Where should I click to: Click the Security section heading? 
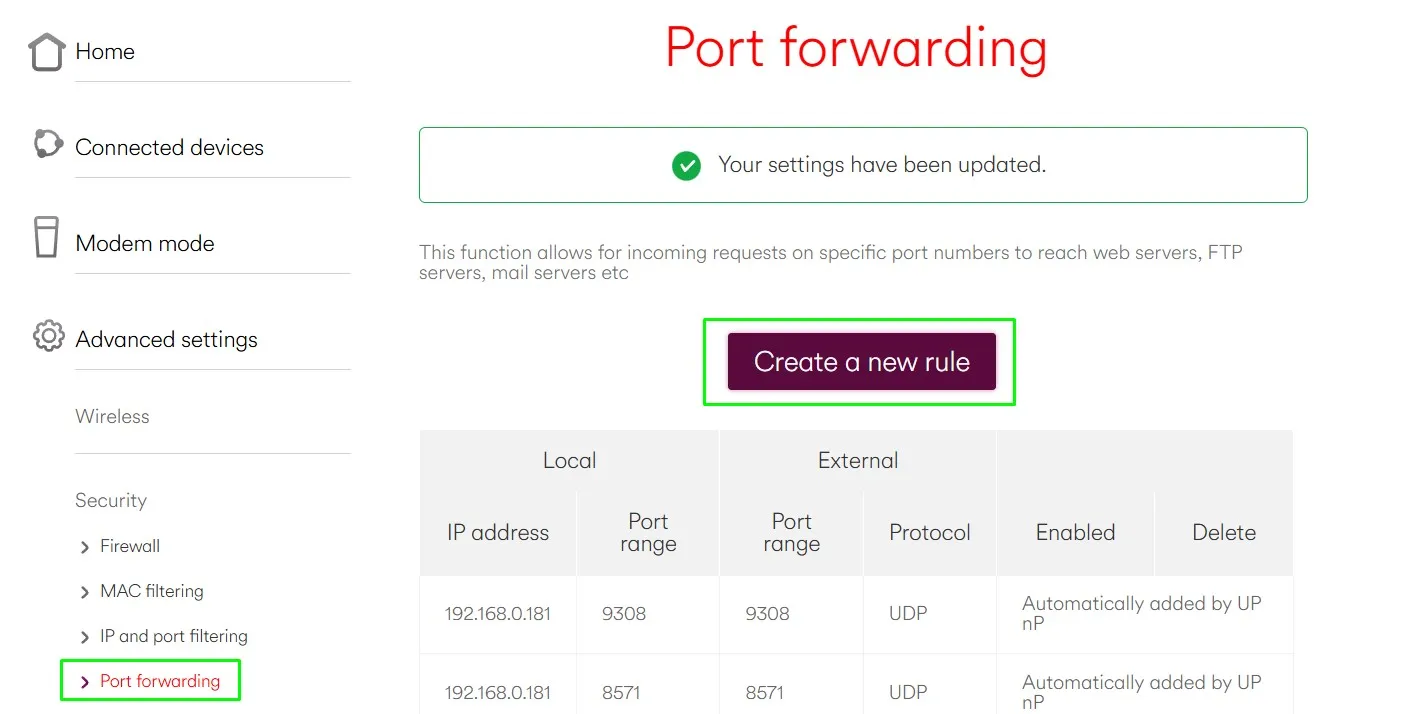pyautogui.click(x=111, y=500)
